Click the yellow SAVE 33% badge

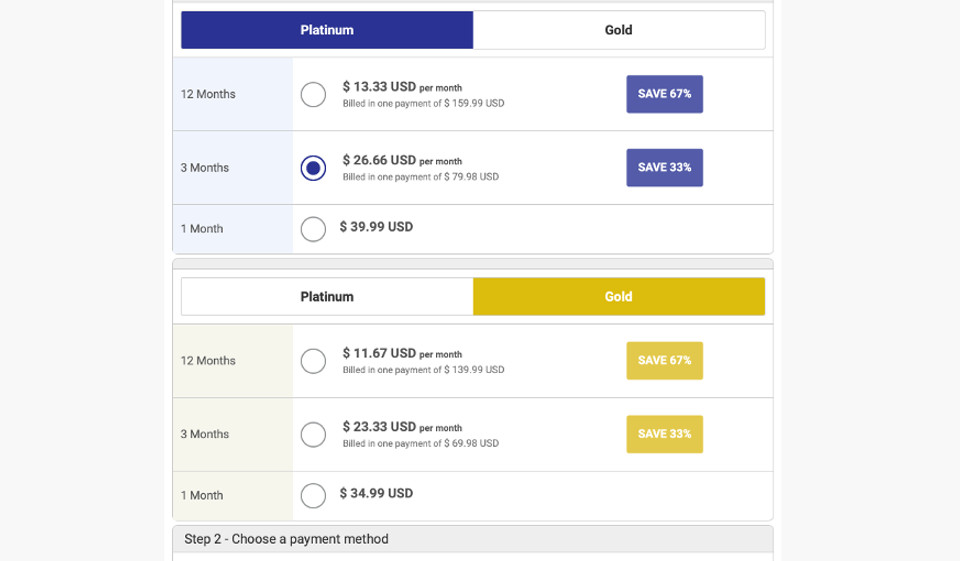(664, 434)
